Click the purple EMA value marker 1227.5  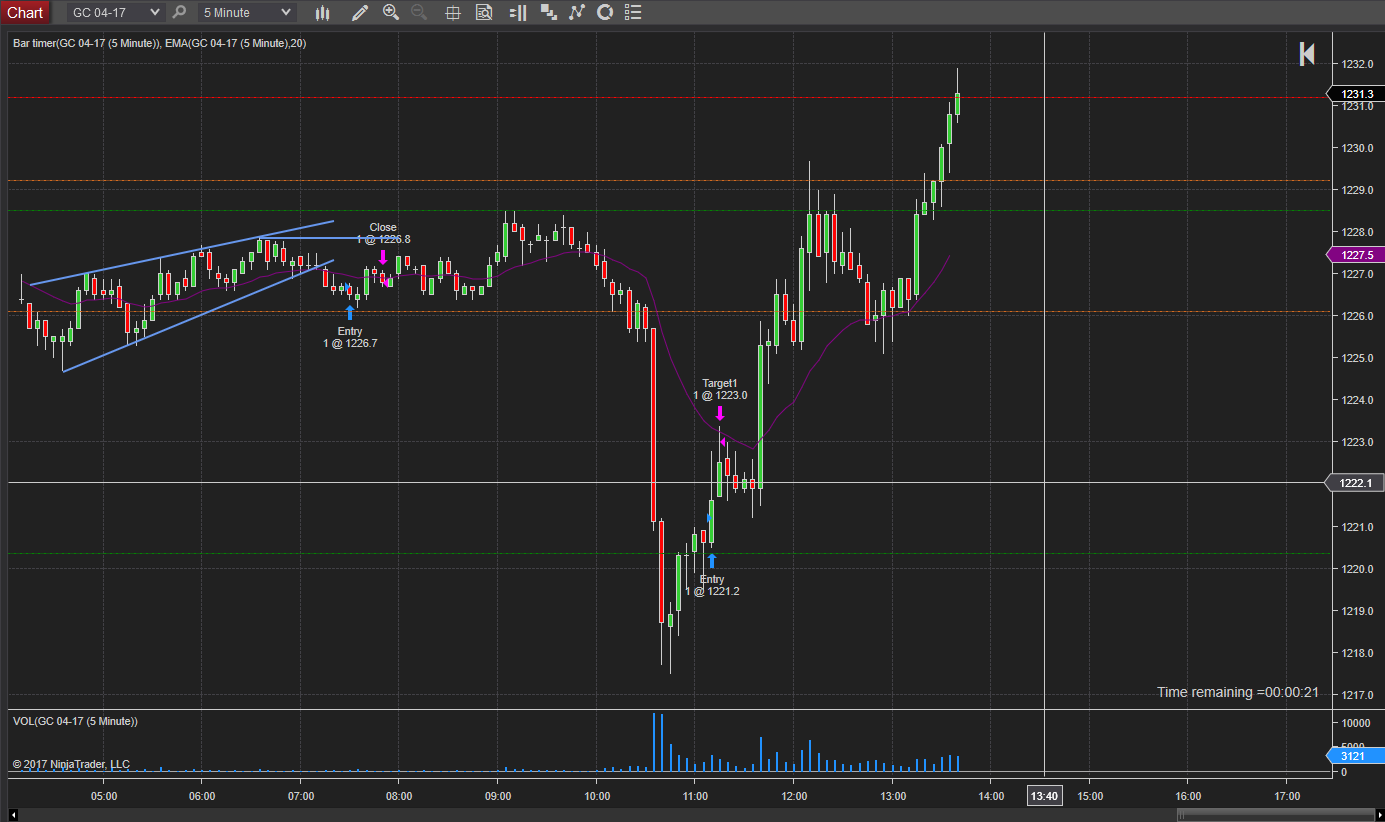tap(1355, 255)
